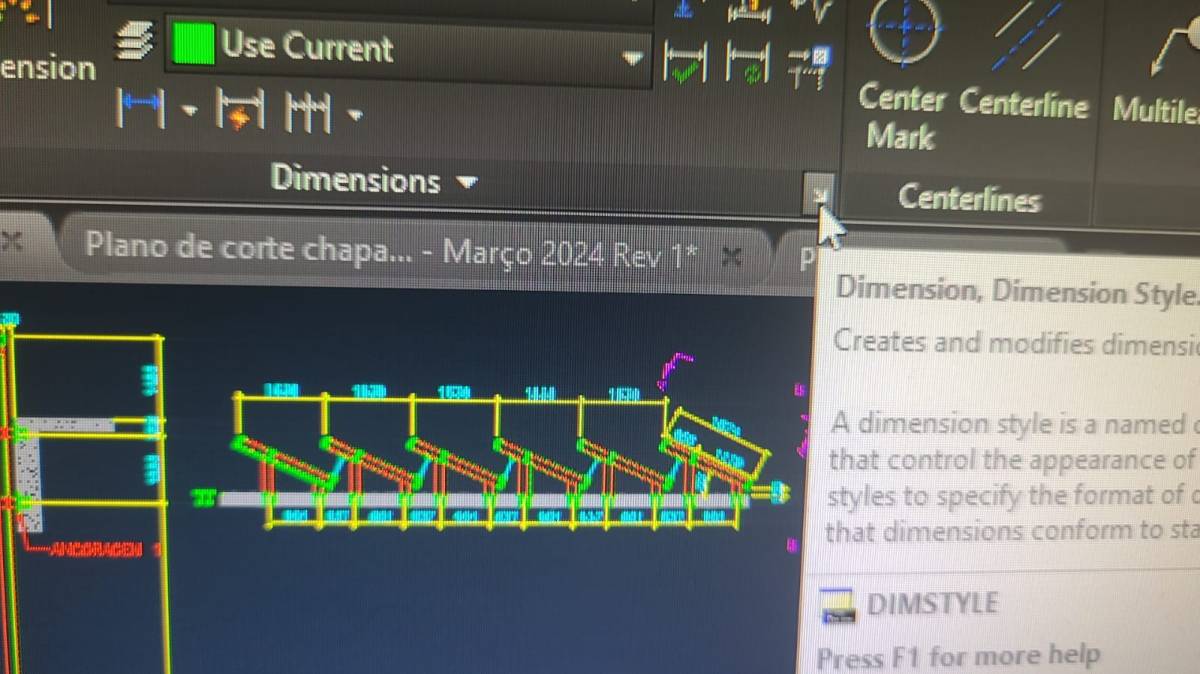Screen dimensions: 1200x674
Task: Click the DIMSTYLE command name in the tooltip
Action: (x=932, y=604)
